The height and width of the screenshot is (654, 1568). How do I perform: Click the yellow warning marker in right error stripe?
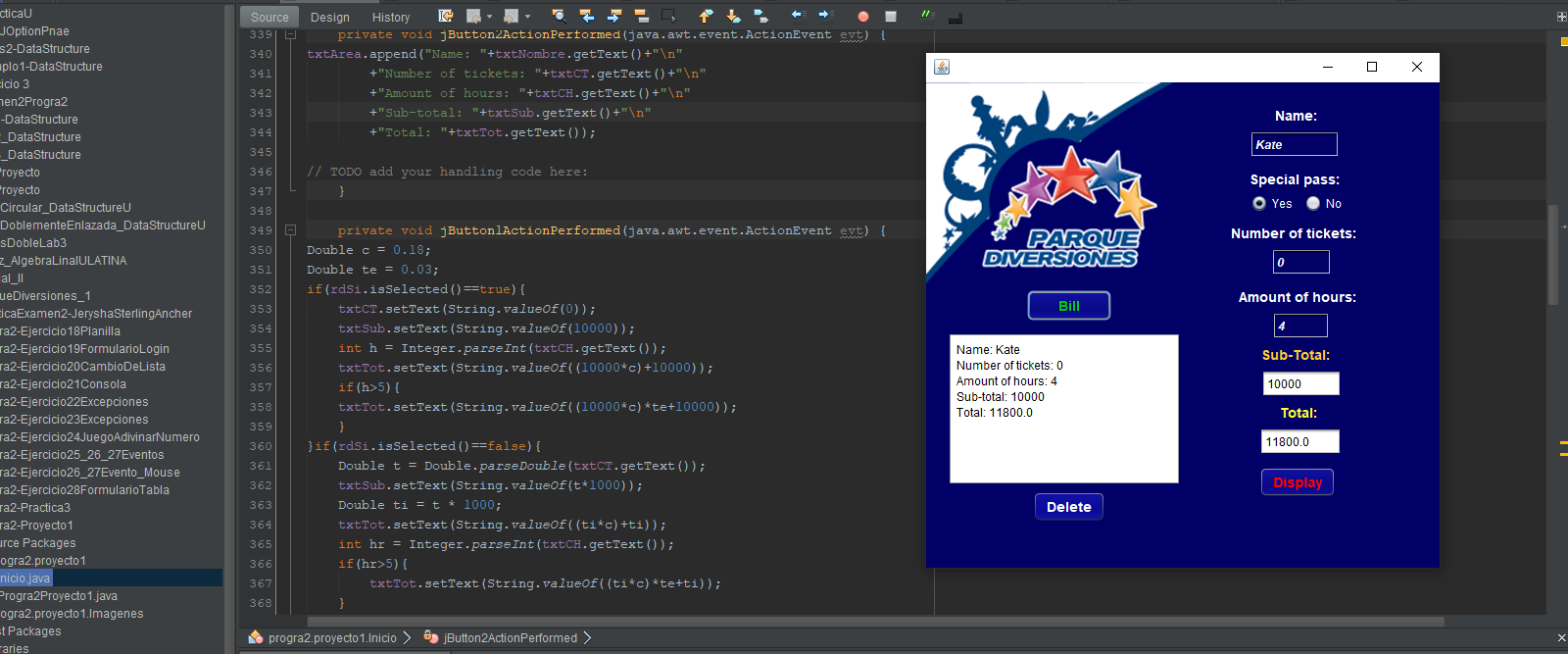[x=1562, y=42]
